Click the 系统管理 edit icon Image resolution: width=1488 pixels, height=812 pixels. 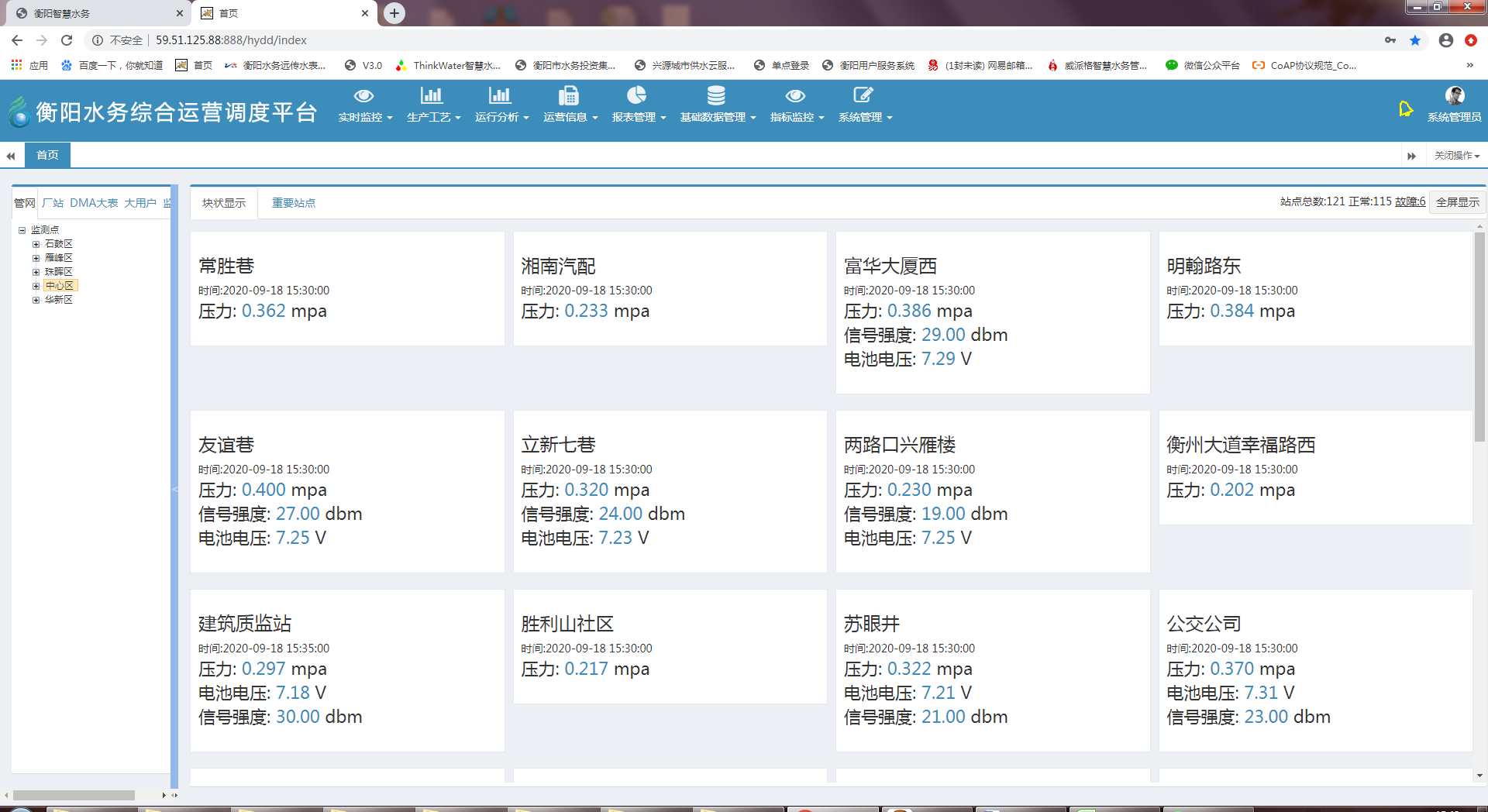pos(863,96)
